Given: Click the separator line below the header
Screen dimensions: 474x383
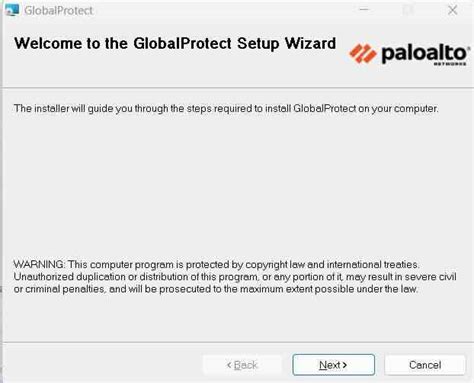Looking at the screenshot, I should 238,88.
